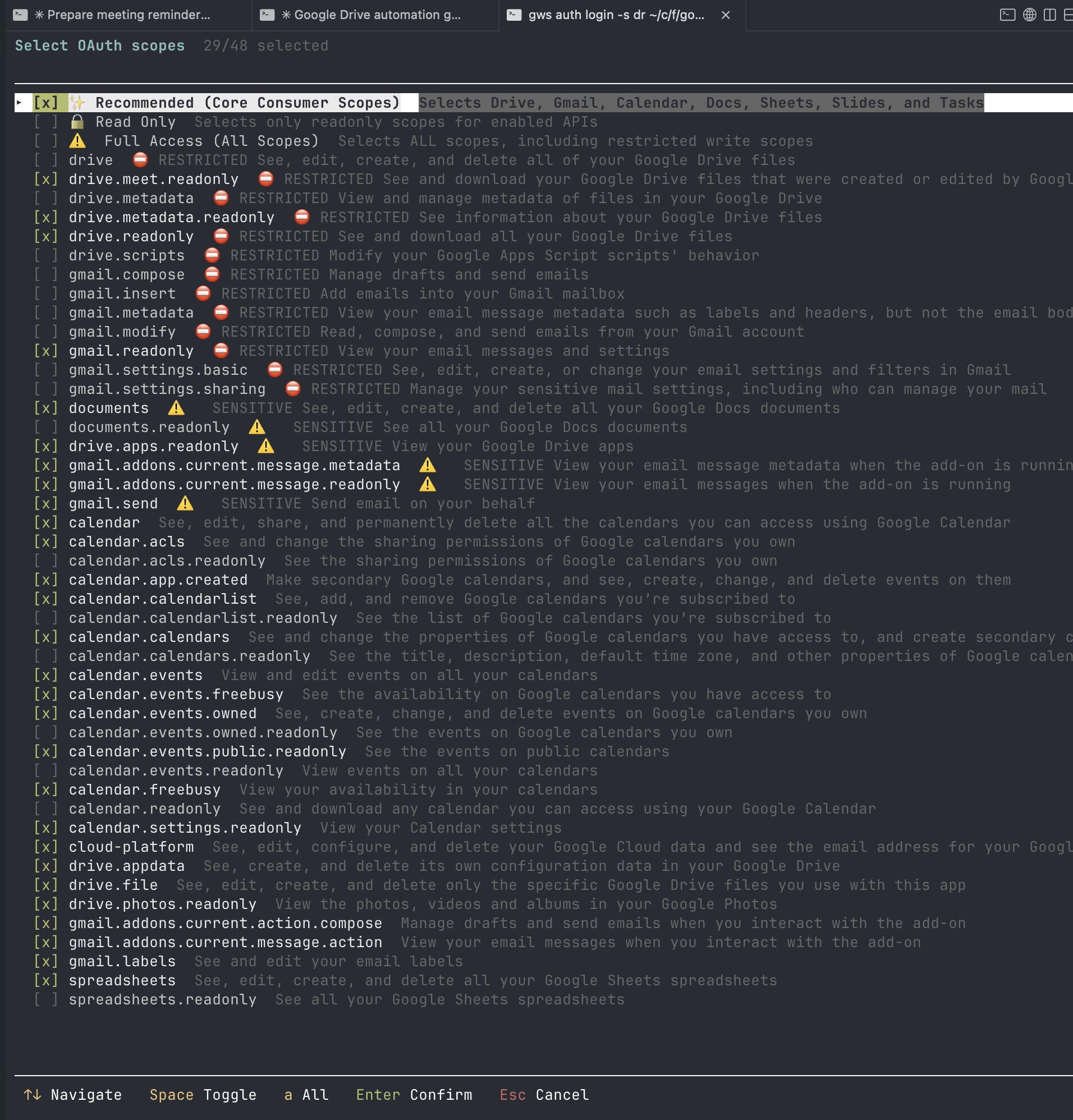Screen dimensions: 1073x1120
Task: Switch to the Google Drive automation tab
Action: click(x=372, y=15)
